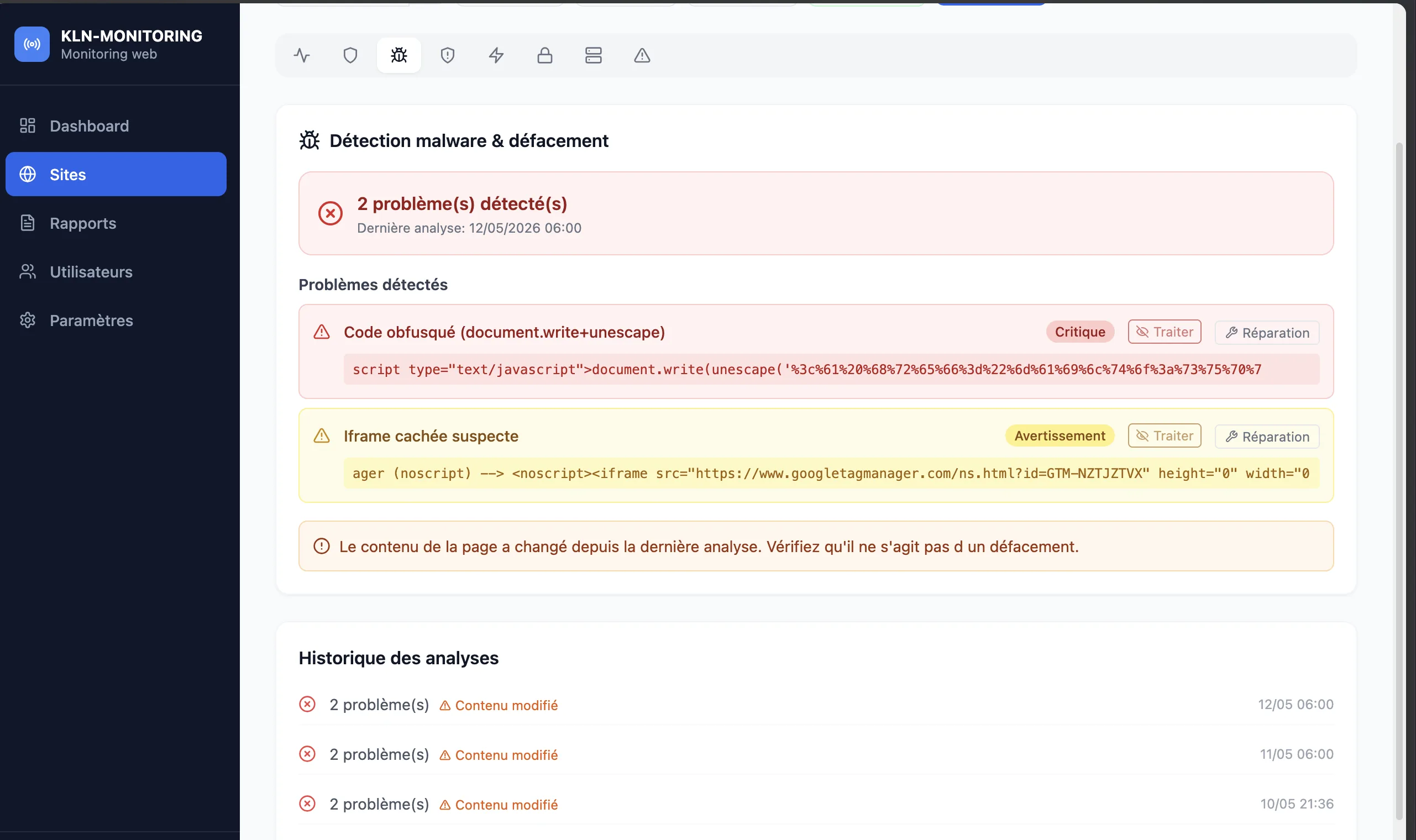Click the 'Le contenu de la page a changé' message
The height and width of the screenshot is (840, 1416).
coord(709,547)
